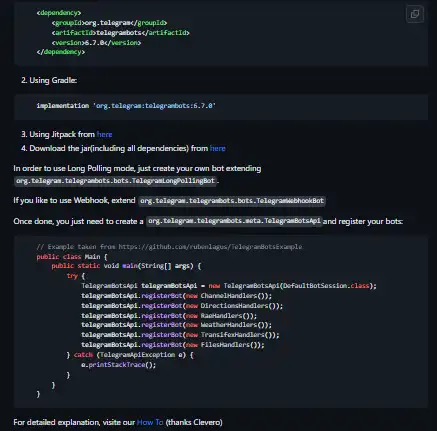The width and height of the screenshot is (437, 431).
Task: Click the 'public class Main {' line
Action: tap(72, 257)
